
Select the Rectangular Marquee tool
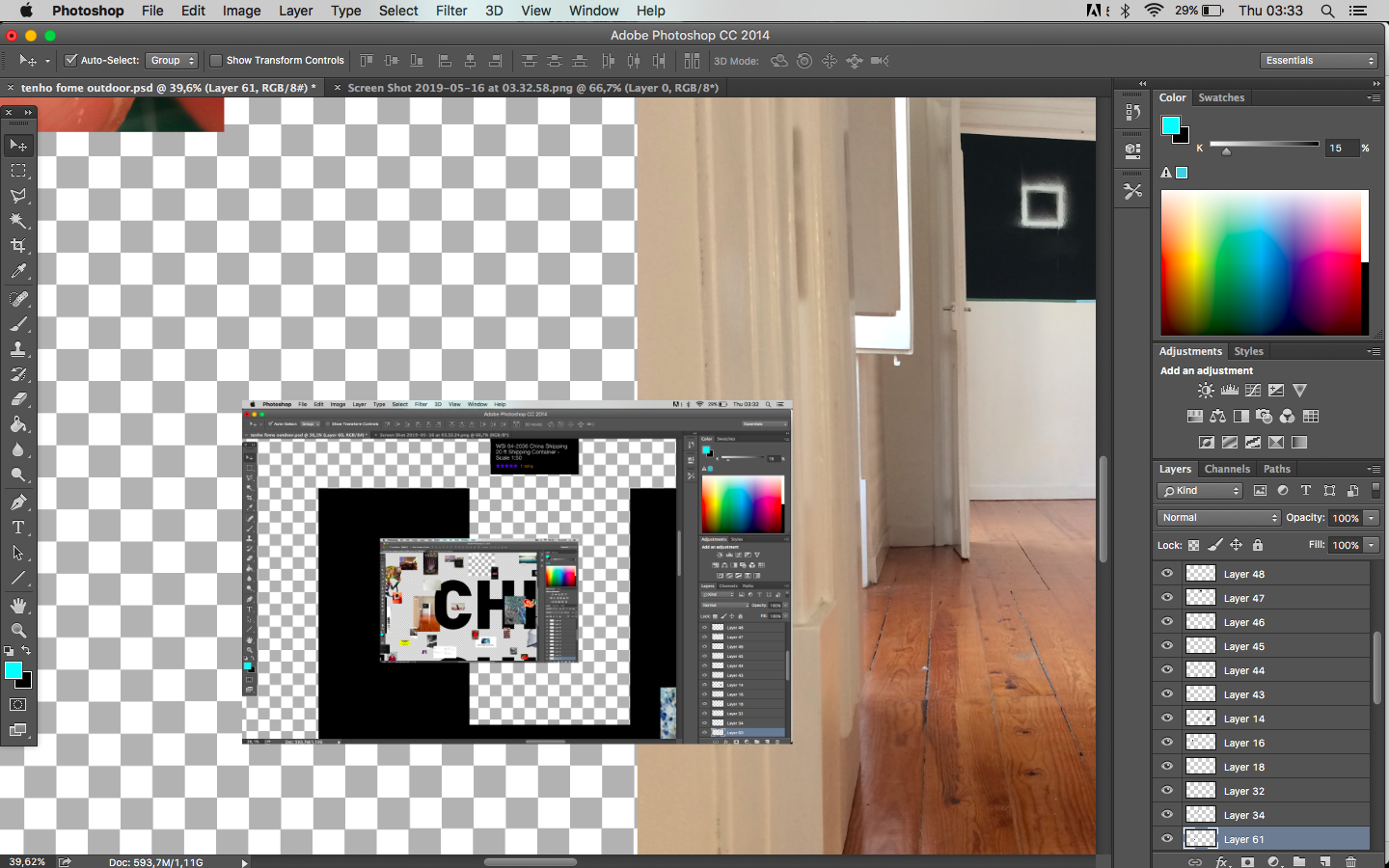pyautogui.click(x=18, y=171)
